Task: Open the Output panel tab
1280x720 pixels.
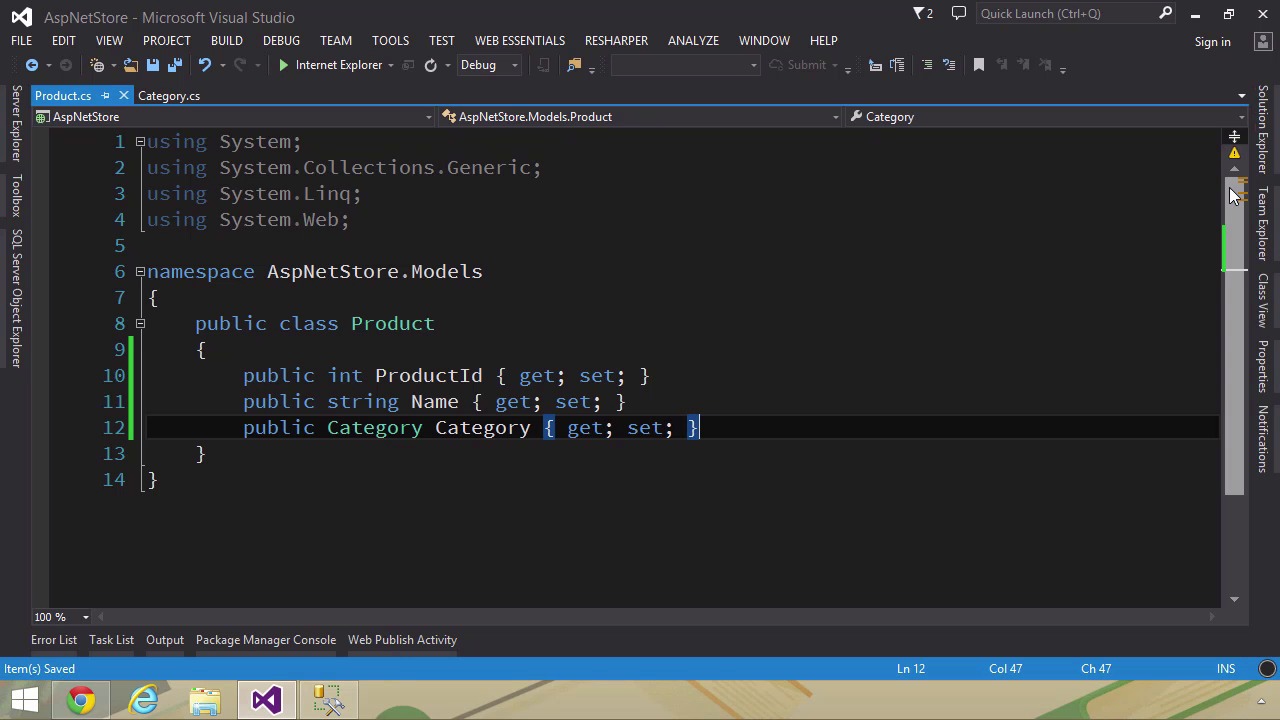Action: (x=165, y=640)
